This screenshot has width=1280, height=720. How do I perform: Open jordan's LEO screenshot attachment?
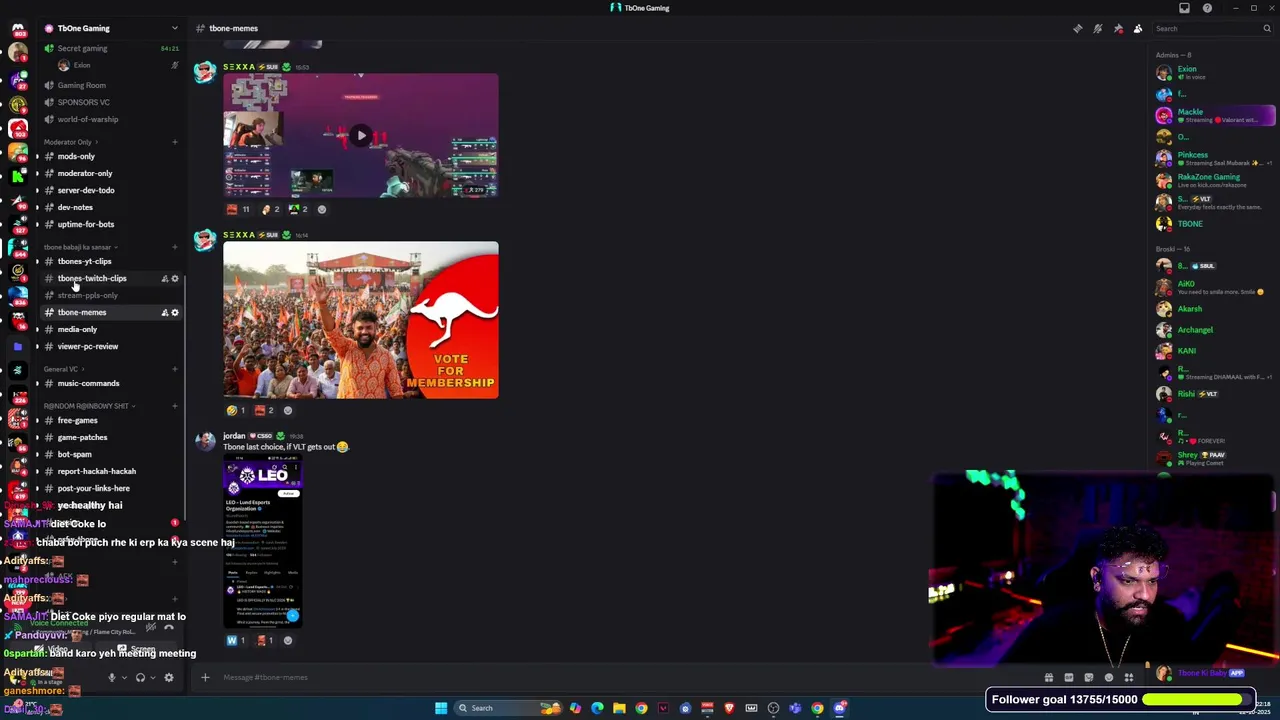tap(263, 542)
